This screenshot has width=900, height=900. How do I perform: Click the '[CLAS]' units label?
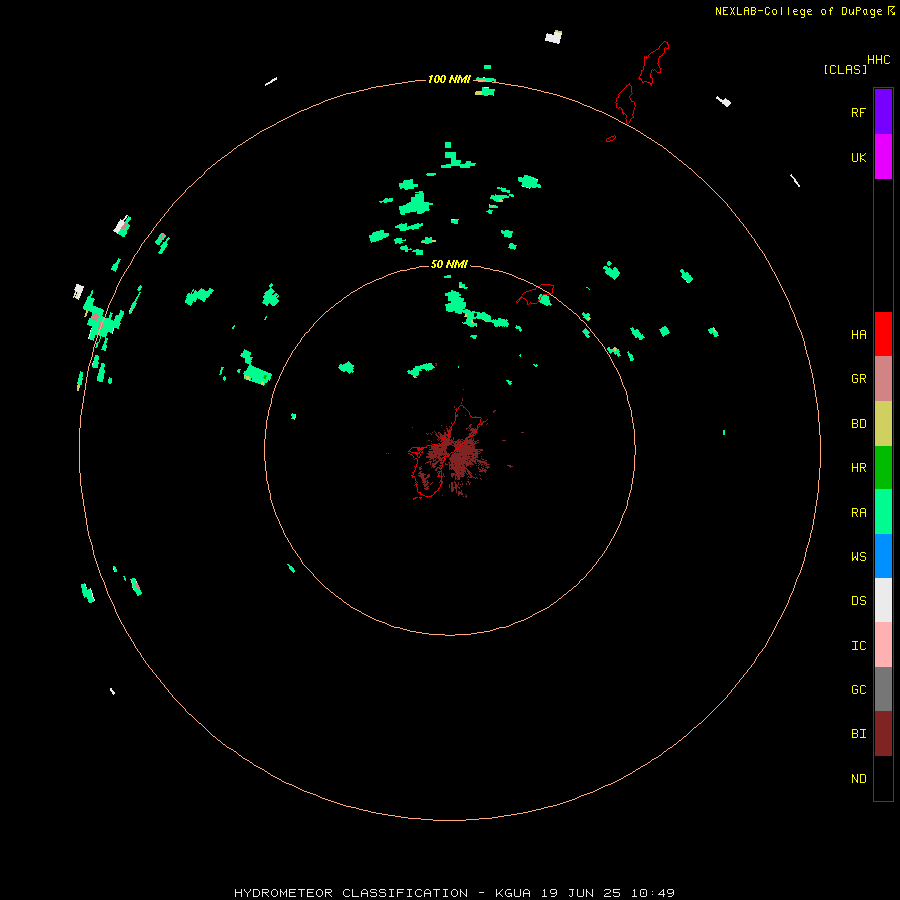point(845,69)
